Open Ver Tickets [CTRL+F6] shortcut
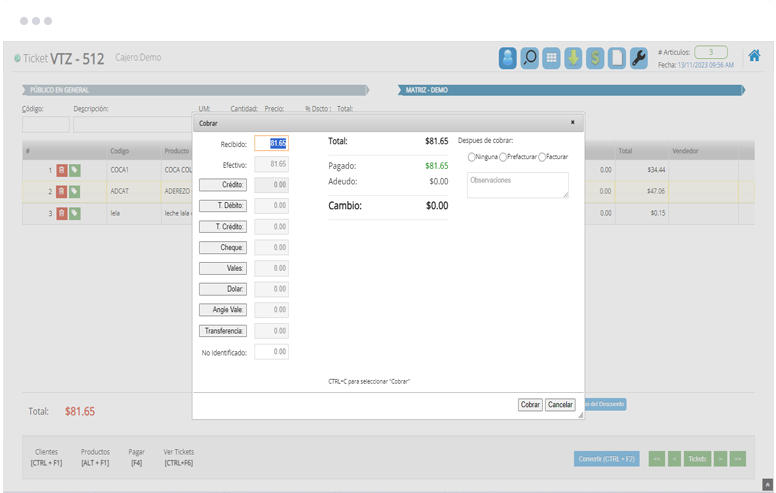Image resolution: width=776 pixels, height=493 pixels. [x=179, y=457]
